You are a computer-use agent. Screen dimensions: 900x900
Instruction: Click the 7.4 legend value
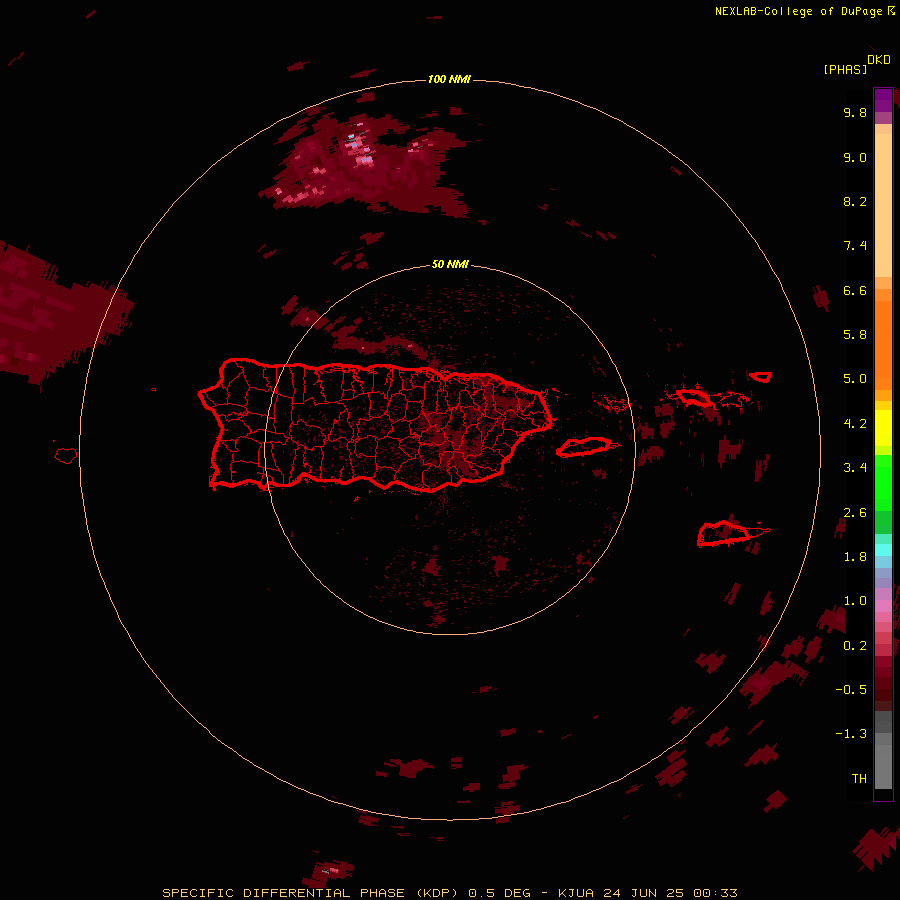click(855, 246)
